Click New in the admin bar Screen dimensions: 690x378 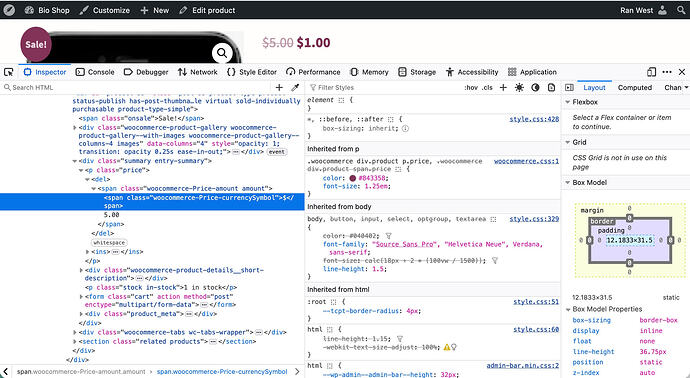point(154,10)
